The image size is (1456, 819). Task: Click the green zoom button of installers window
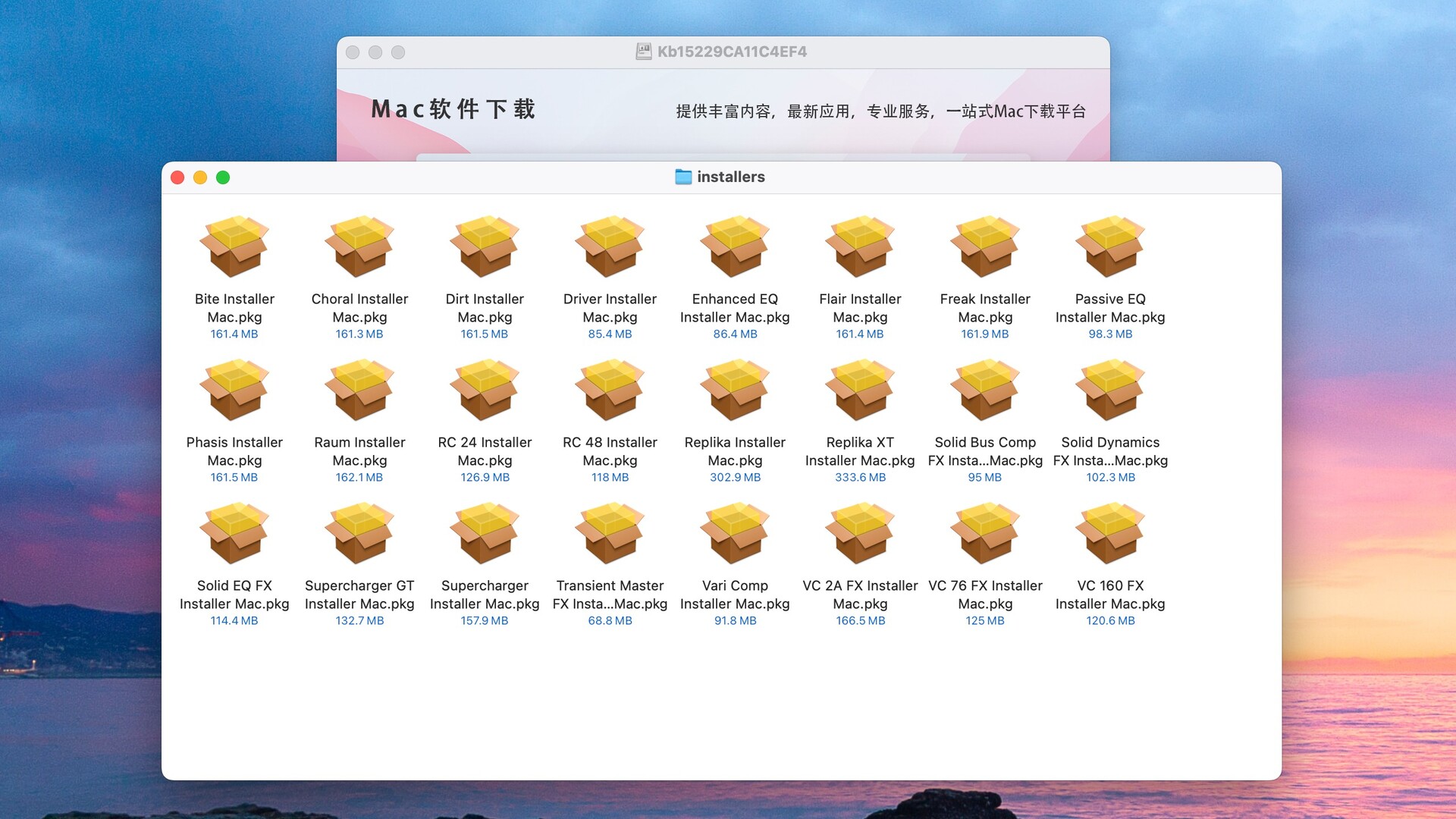click(223, 177)
